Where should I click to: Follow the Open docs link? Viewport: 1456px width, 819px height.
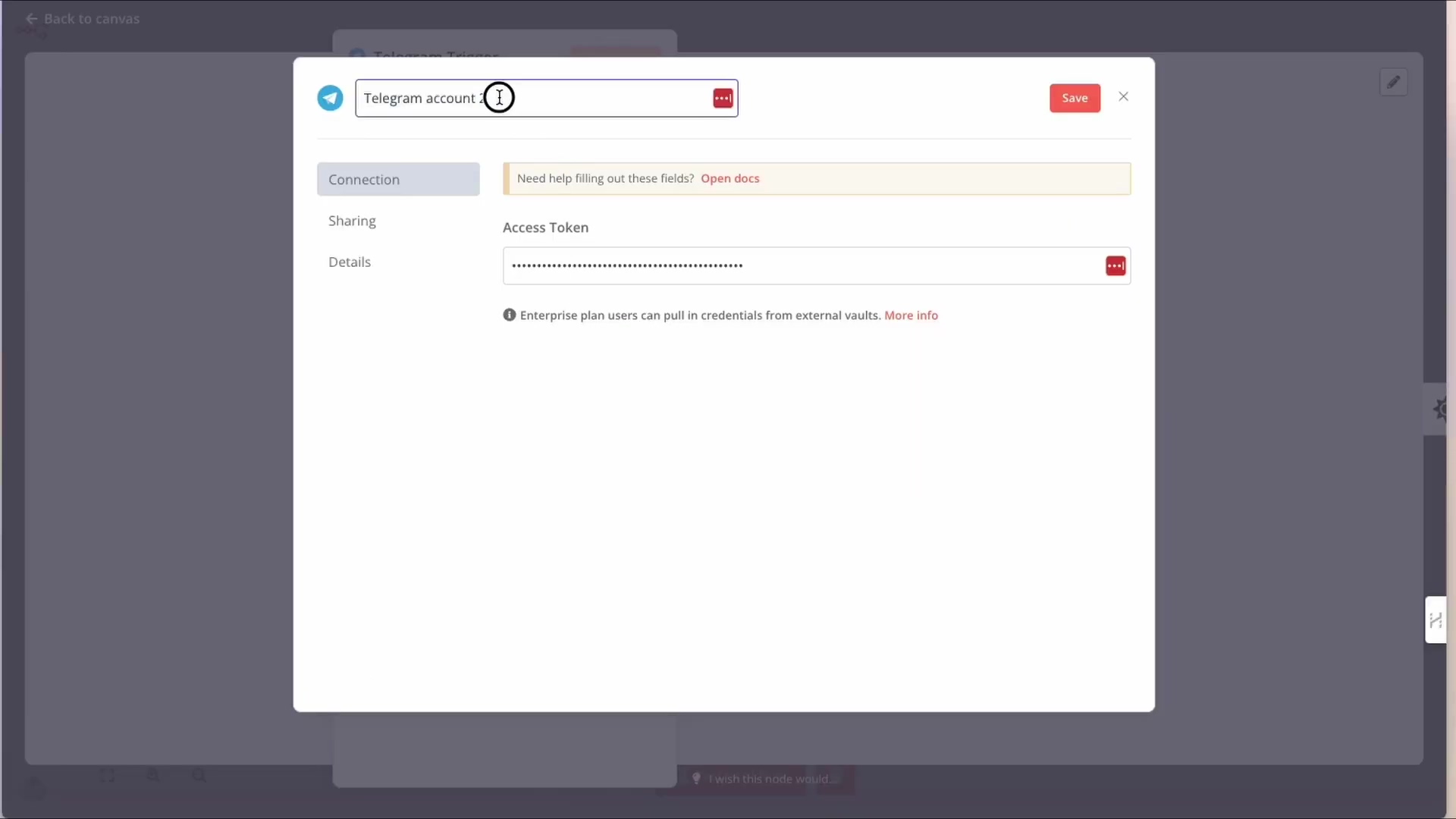tap(730, 179)
